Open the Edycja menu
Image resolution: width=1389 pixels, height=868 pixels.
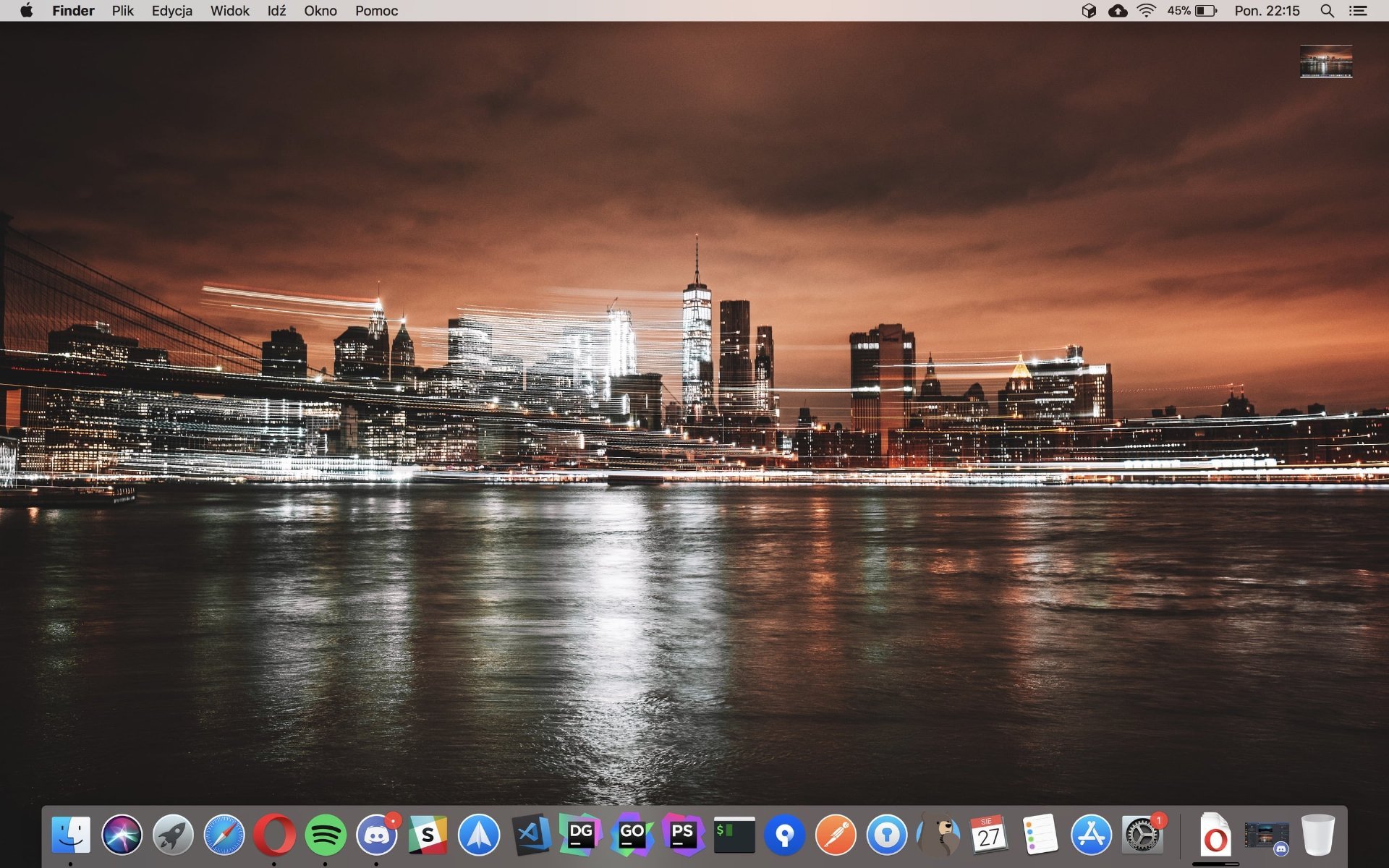[172, 11]
